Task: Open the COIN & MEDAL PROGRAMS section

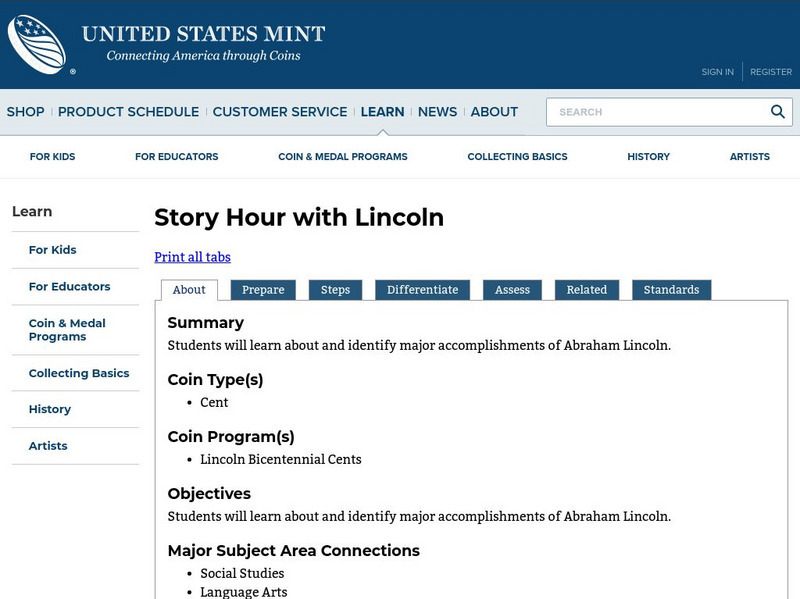Action: click(x=344, y=157)
